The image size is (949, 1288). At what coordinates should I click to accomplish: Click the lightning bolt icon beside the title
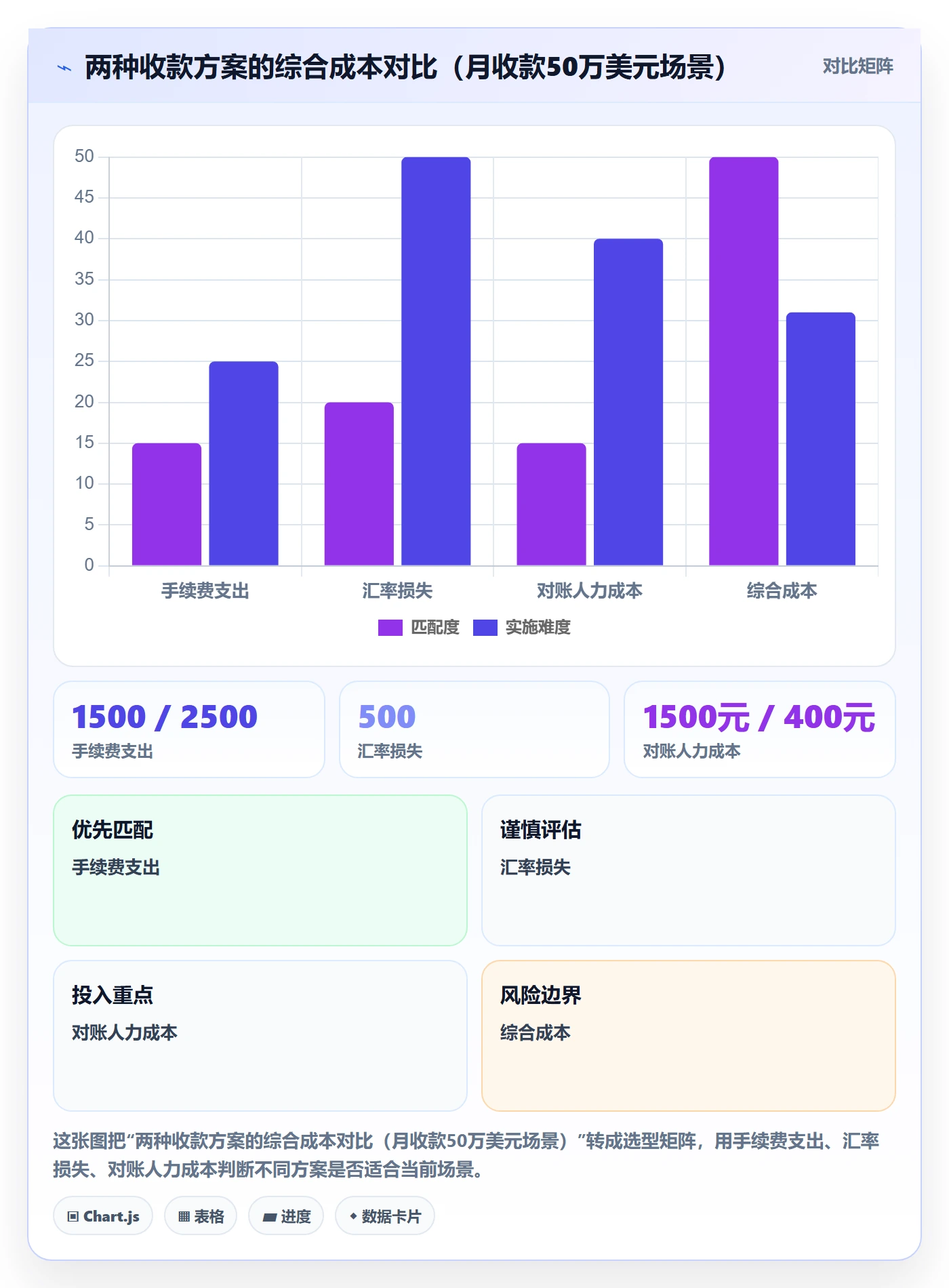point(64,68)
